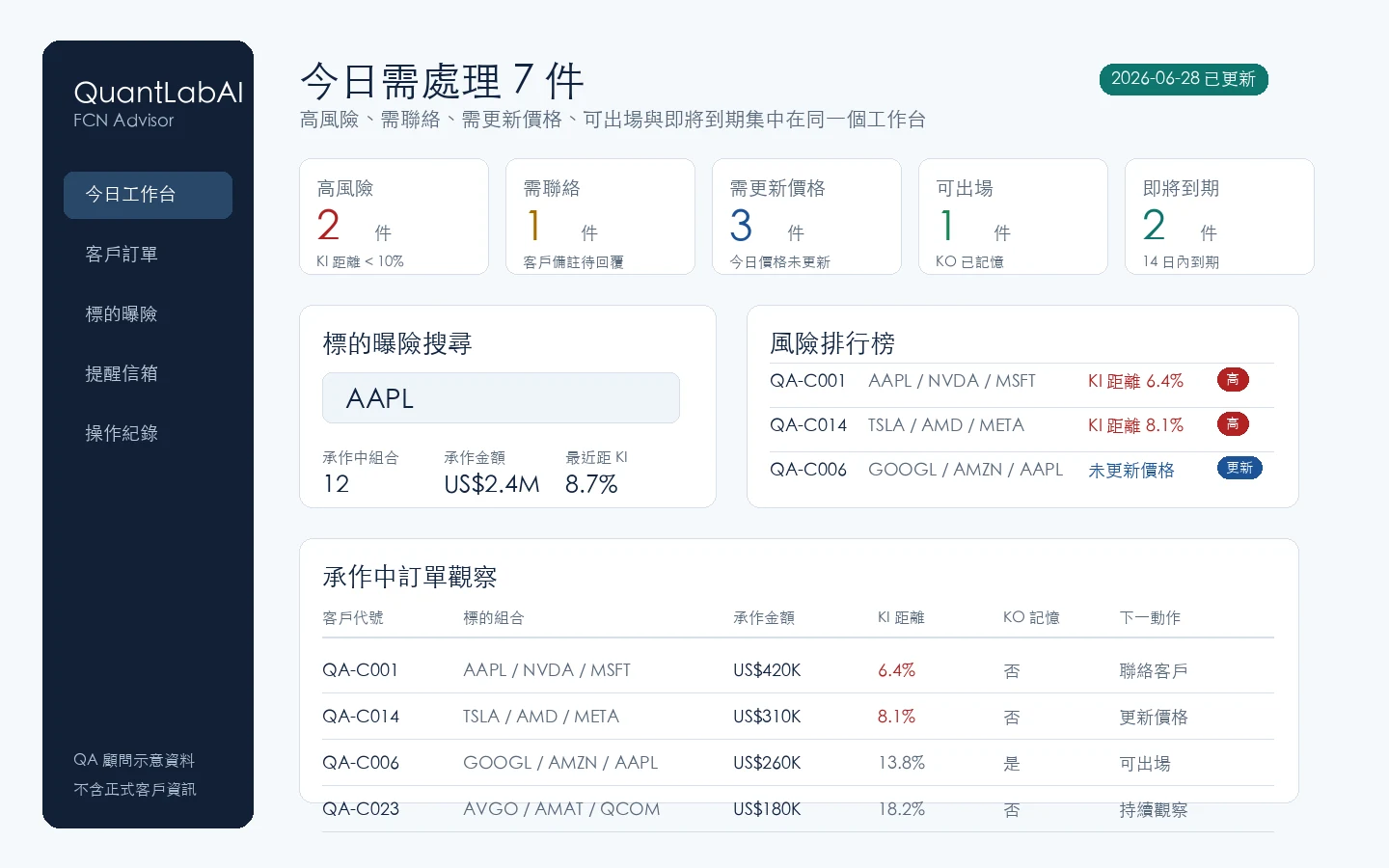The image size is (1389, 868).
Task: Click the KO 記憶 value 是 for QA-C006
Action: [x=1012, y=764]
